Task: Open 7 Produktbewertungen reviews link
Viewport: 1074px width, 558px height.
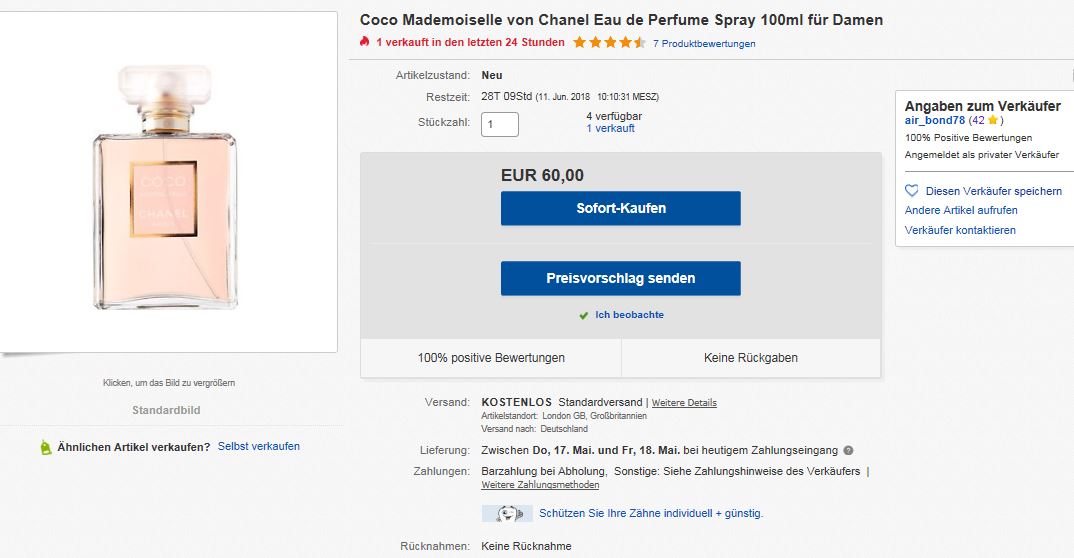Action: tap(704, 43)
